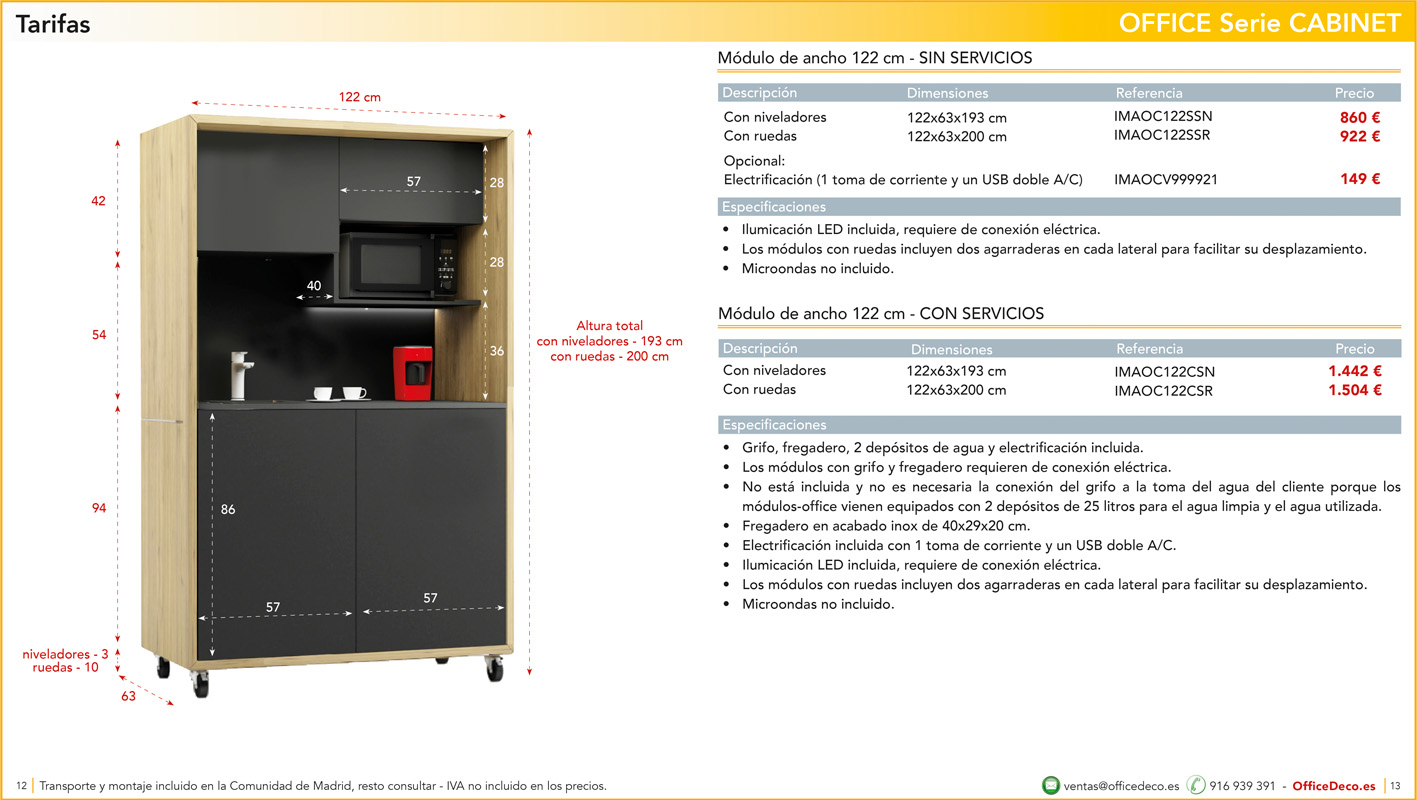Click the microwave on the cabinet shelf
Screen dimensions: 1417x800
click(398, 264)
